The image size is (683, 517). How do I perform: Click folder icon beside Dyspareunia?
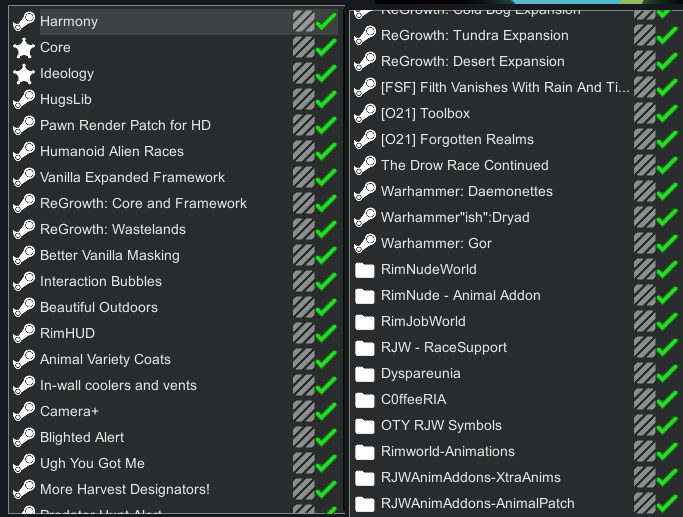[365, 374]
